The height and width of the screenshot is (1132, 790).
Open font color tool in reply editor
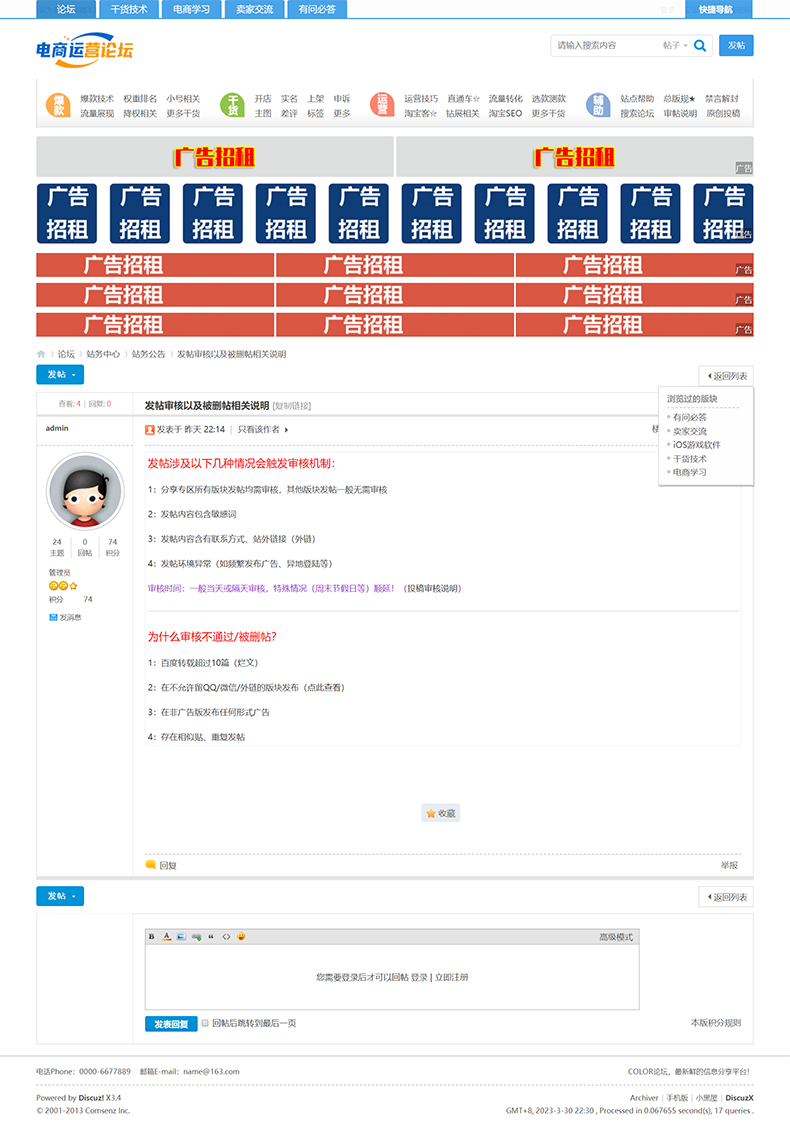[x=167, y=936]
